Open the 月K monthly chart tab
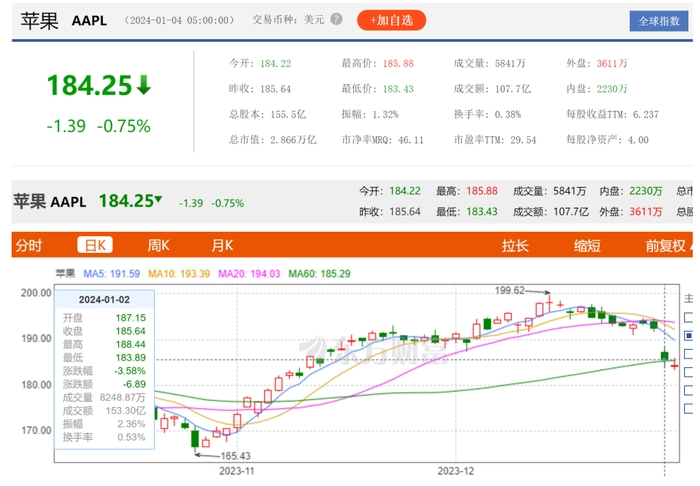 (x=222, y=245)
